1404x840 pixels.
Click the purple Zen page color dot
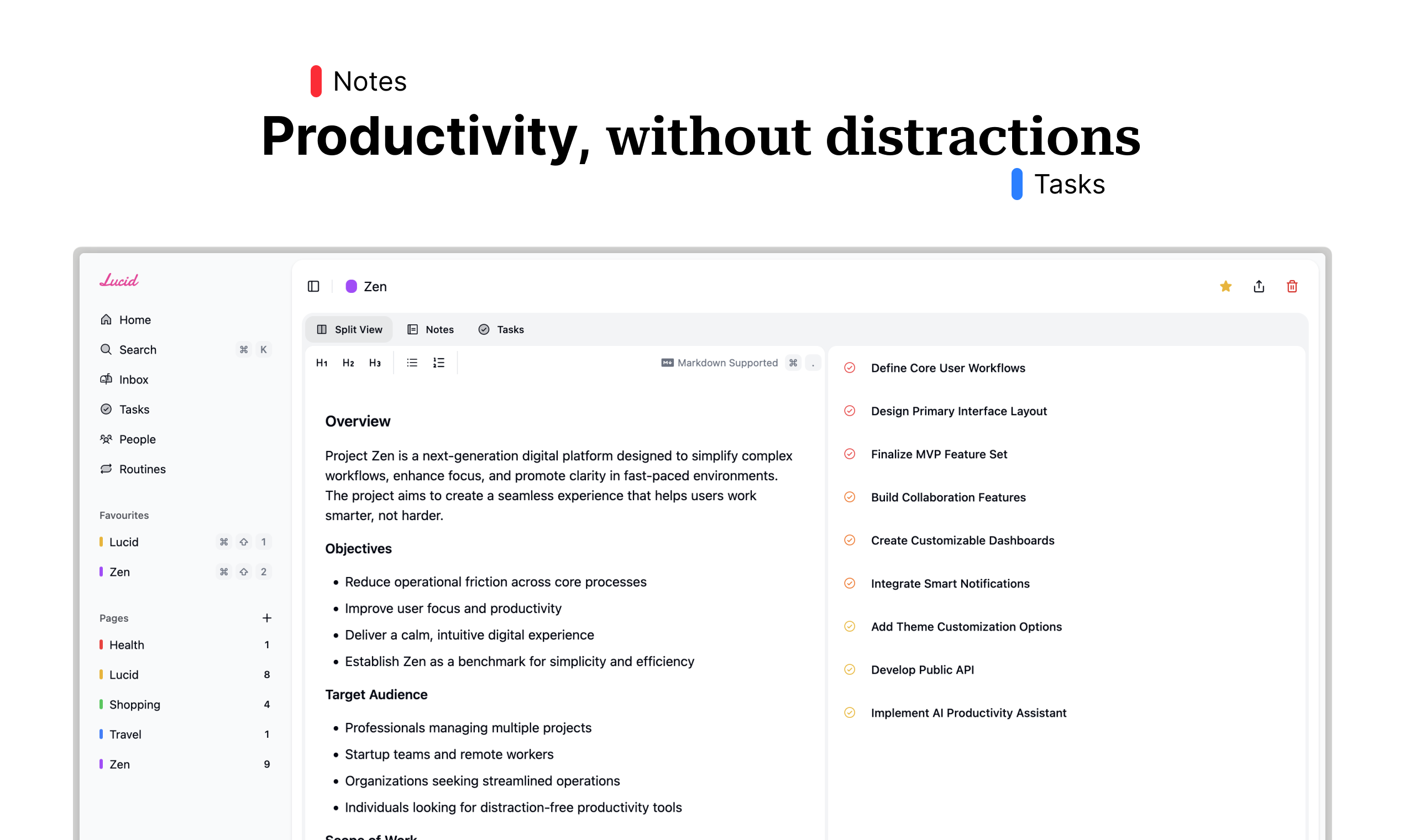(x=351, y=286)
